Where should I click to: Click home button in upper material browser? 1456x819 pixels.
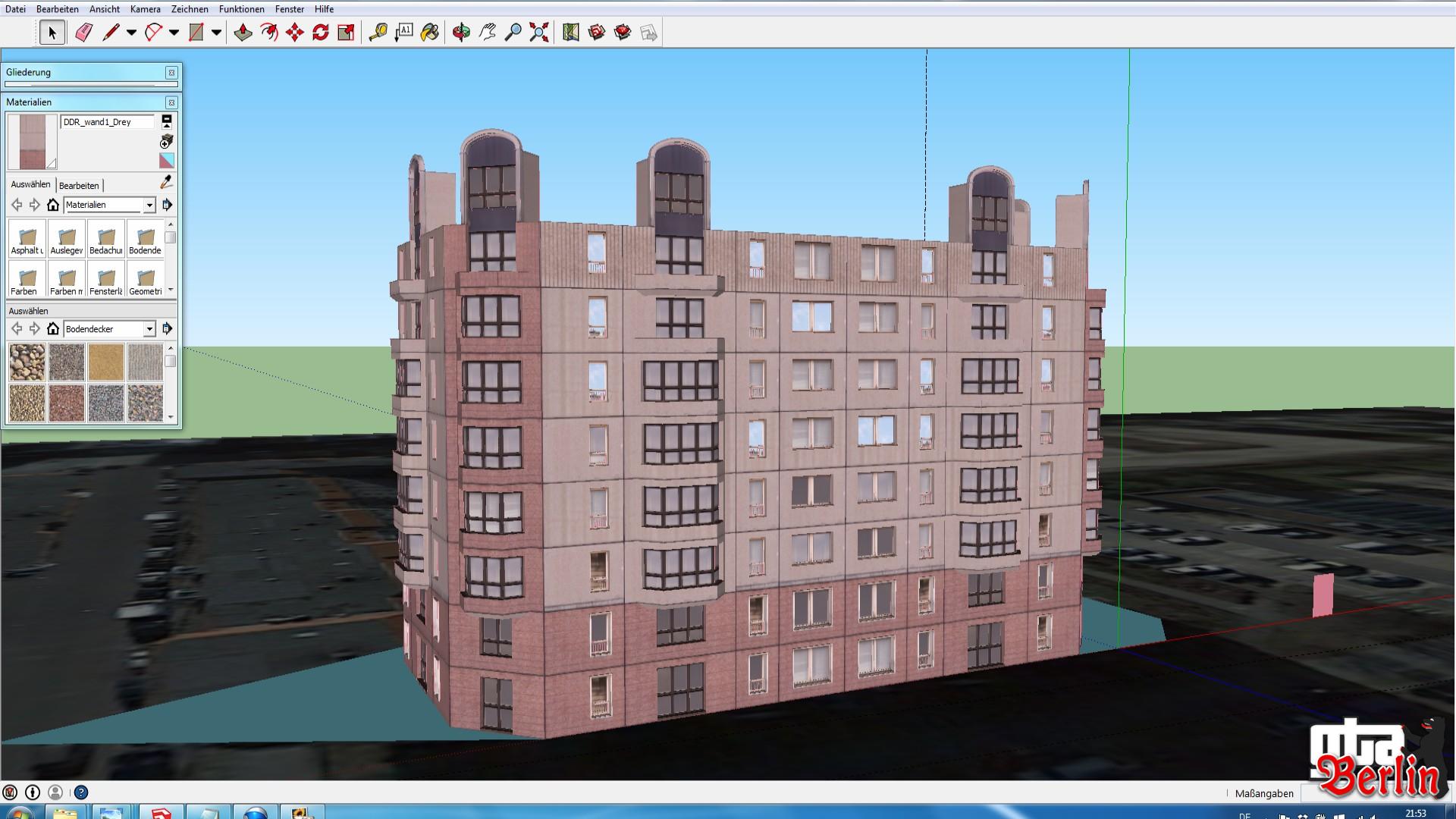(x=53, y=205)
